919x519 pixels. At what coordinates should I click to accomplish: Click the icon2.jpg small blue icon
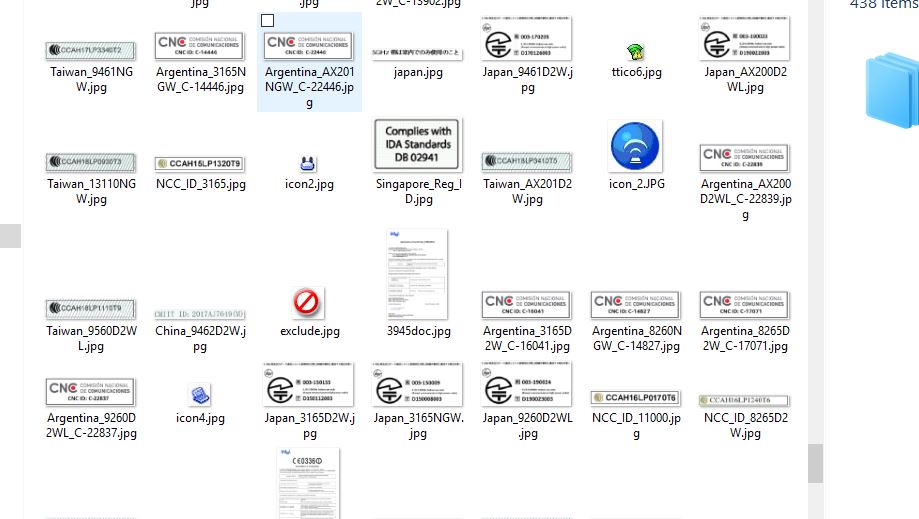click(308, 163)
